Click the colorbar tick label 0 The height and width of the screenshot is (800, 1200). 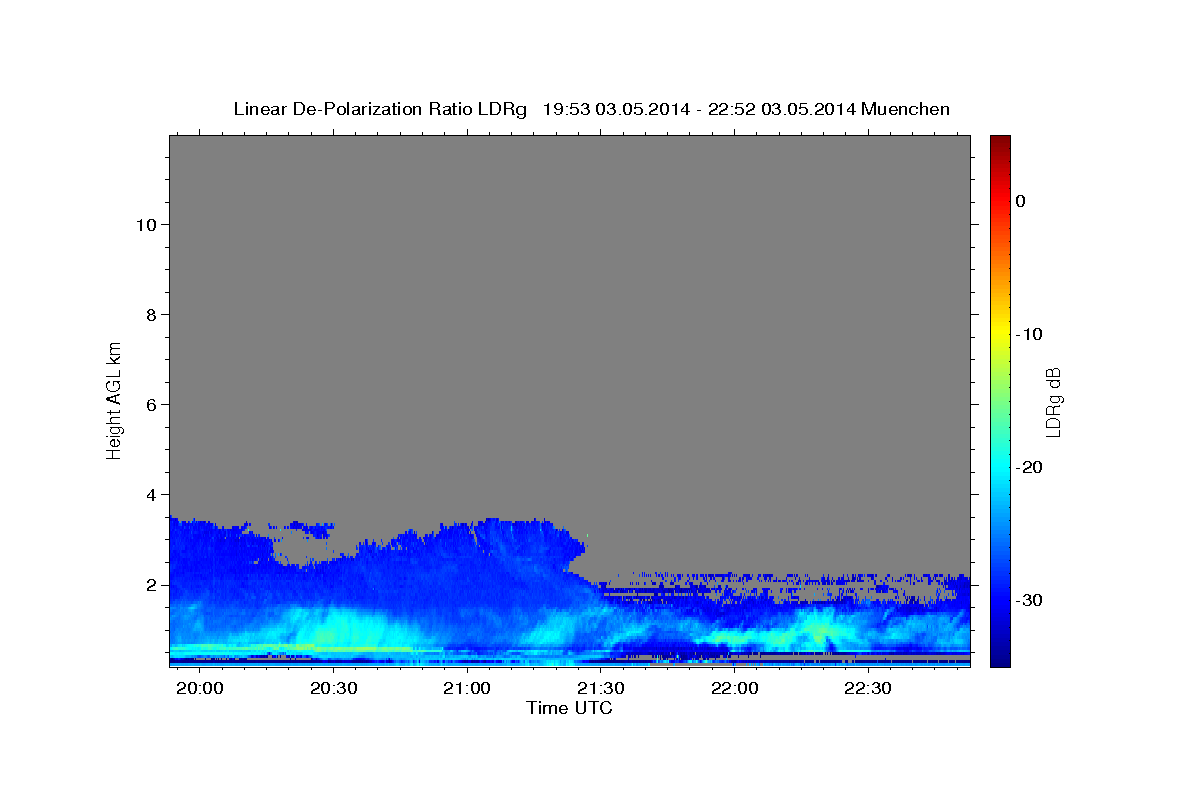pos(1021,201)
